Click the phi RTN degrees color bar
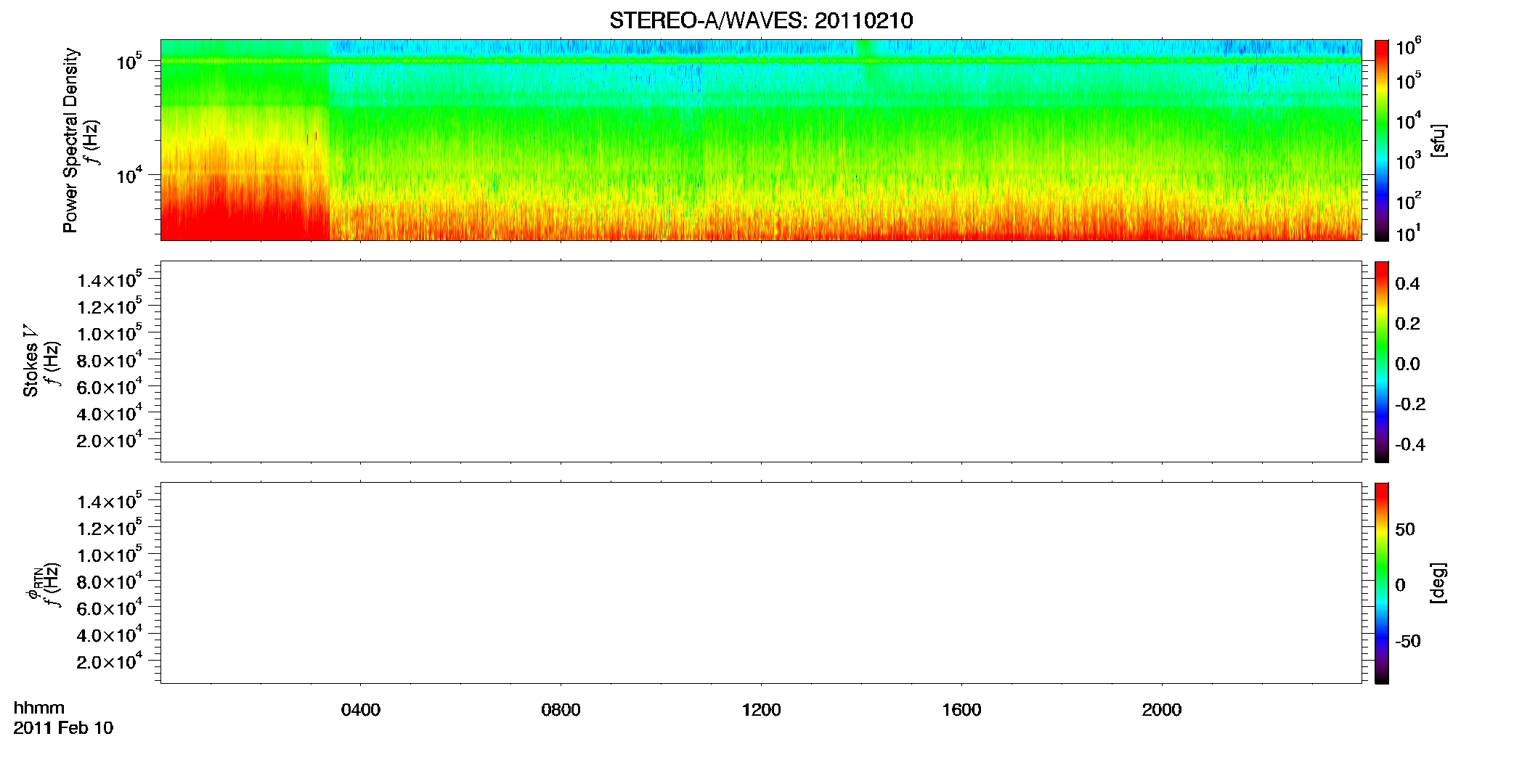The width and height of the screenshot is (1522, 784). pos(1382,583)
